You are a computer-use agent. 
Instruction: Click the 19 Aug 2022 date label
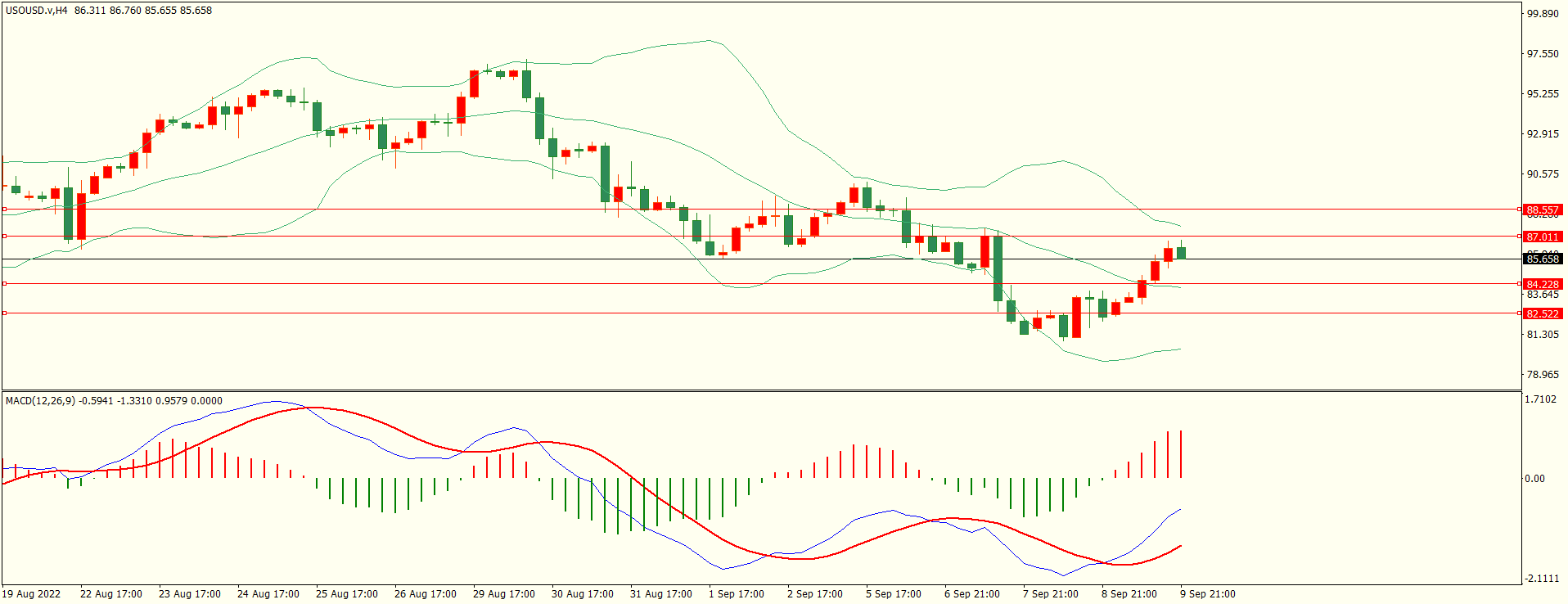tap(32, 594)
